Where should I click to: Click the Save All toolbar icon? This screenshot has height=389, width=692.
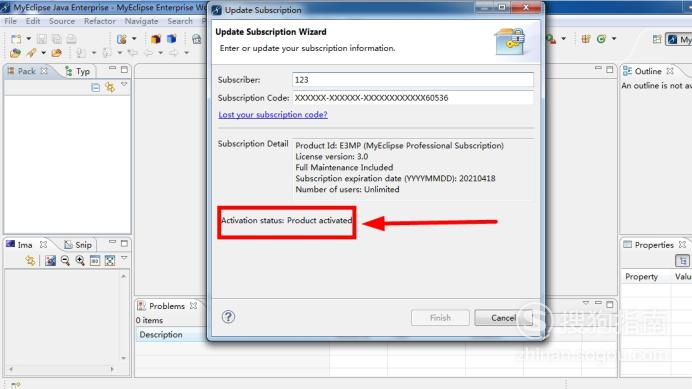[x=57, y=39]
